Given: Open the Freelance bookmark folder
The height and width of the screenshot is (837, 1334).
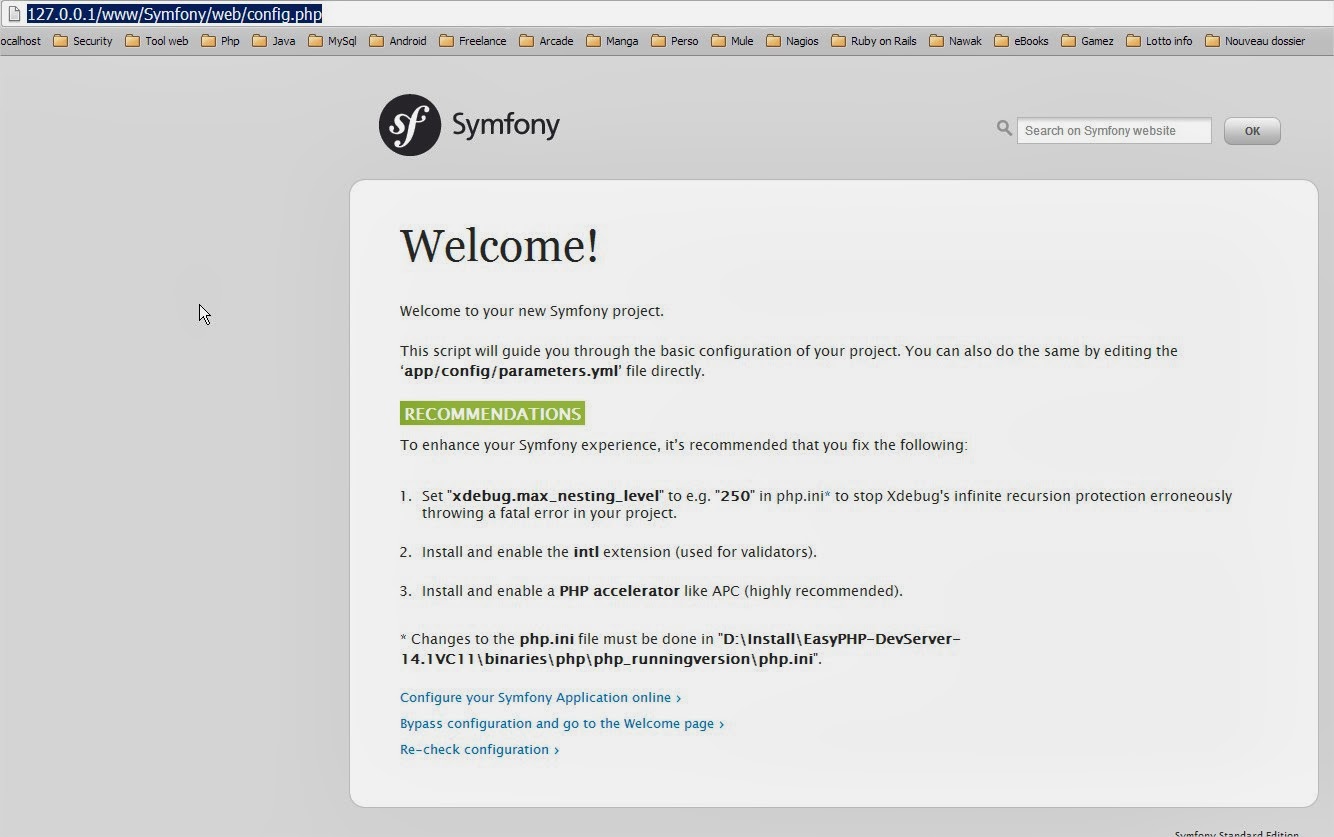Looking at the screenshot, I should 472,41.
